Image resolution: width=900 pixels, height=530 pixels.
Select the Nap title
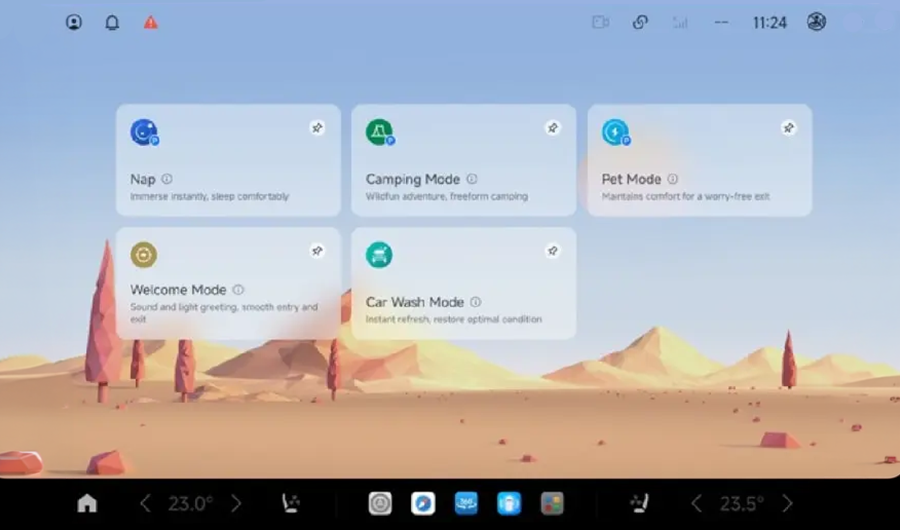[143, 180]
